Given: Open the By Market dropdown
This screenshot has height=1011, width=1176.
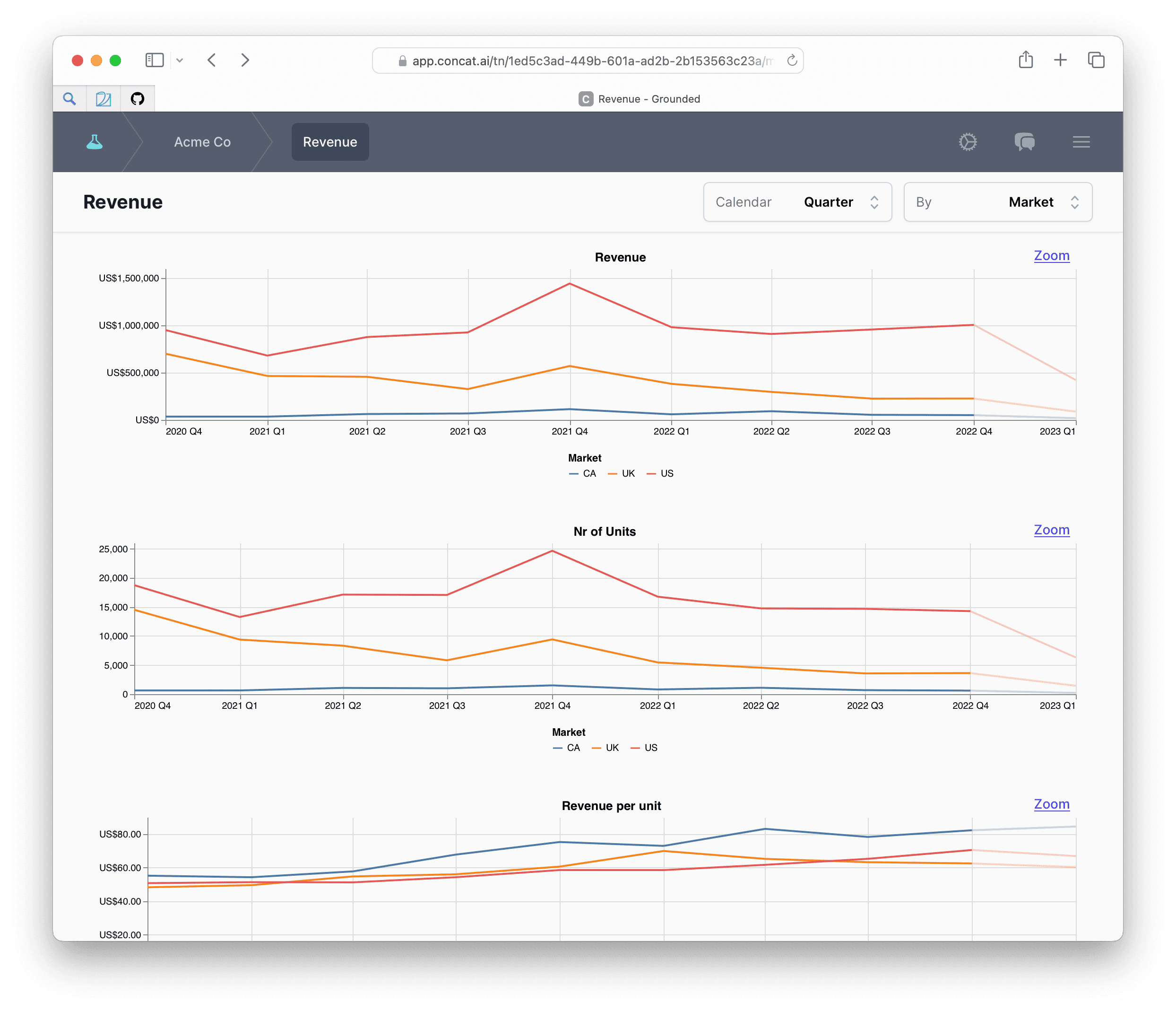Looking at the screenshot, I should pyautogui.click(x=997, y=202).
